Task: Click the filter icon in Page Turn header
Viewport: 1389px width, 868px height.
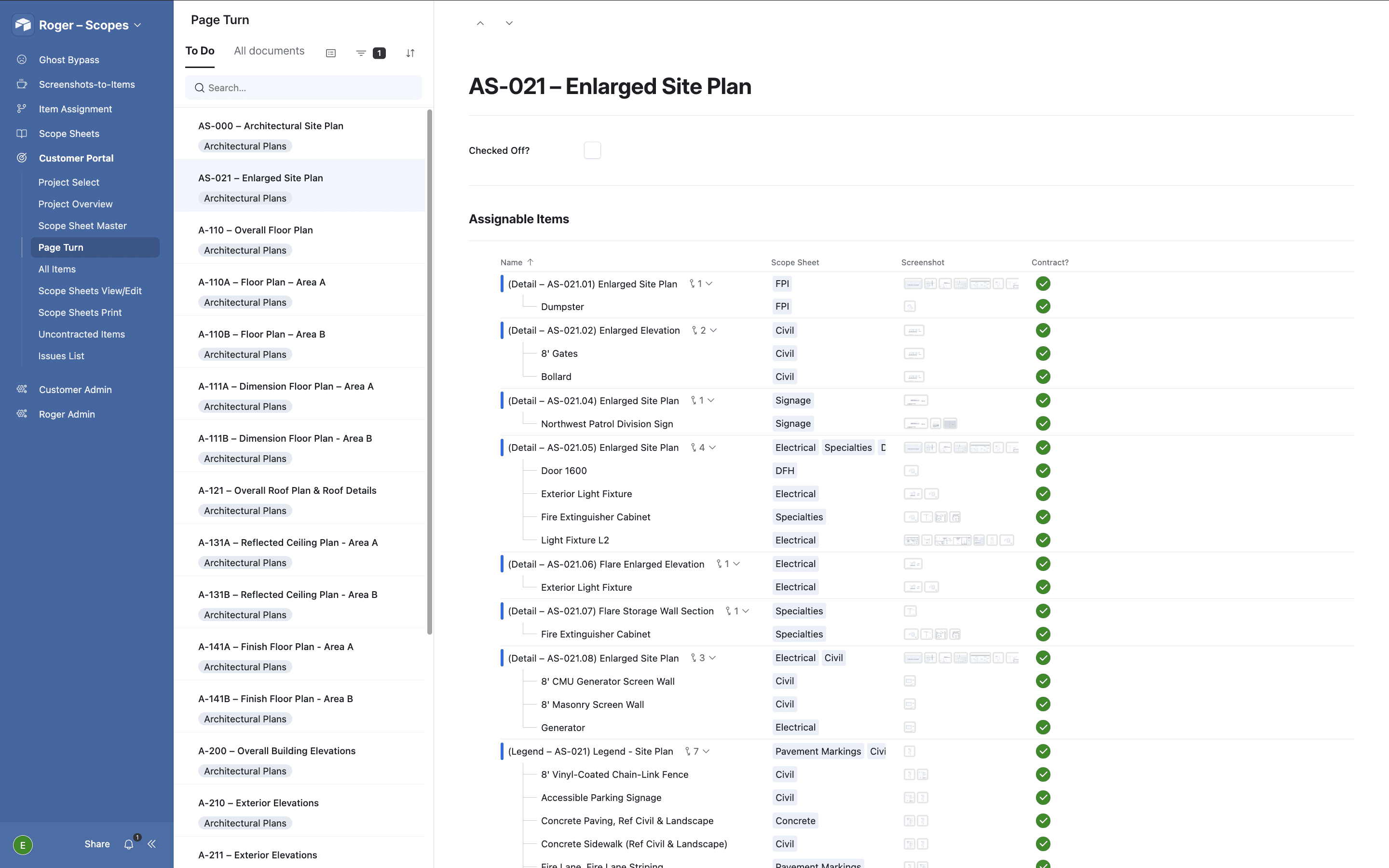Action: (361, 53)
